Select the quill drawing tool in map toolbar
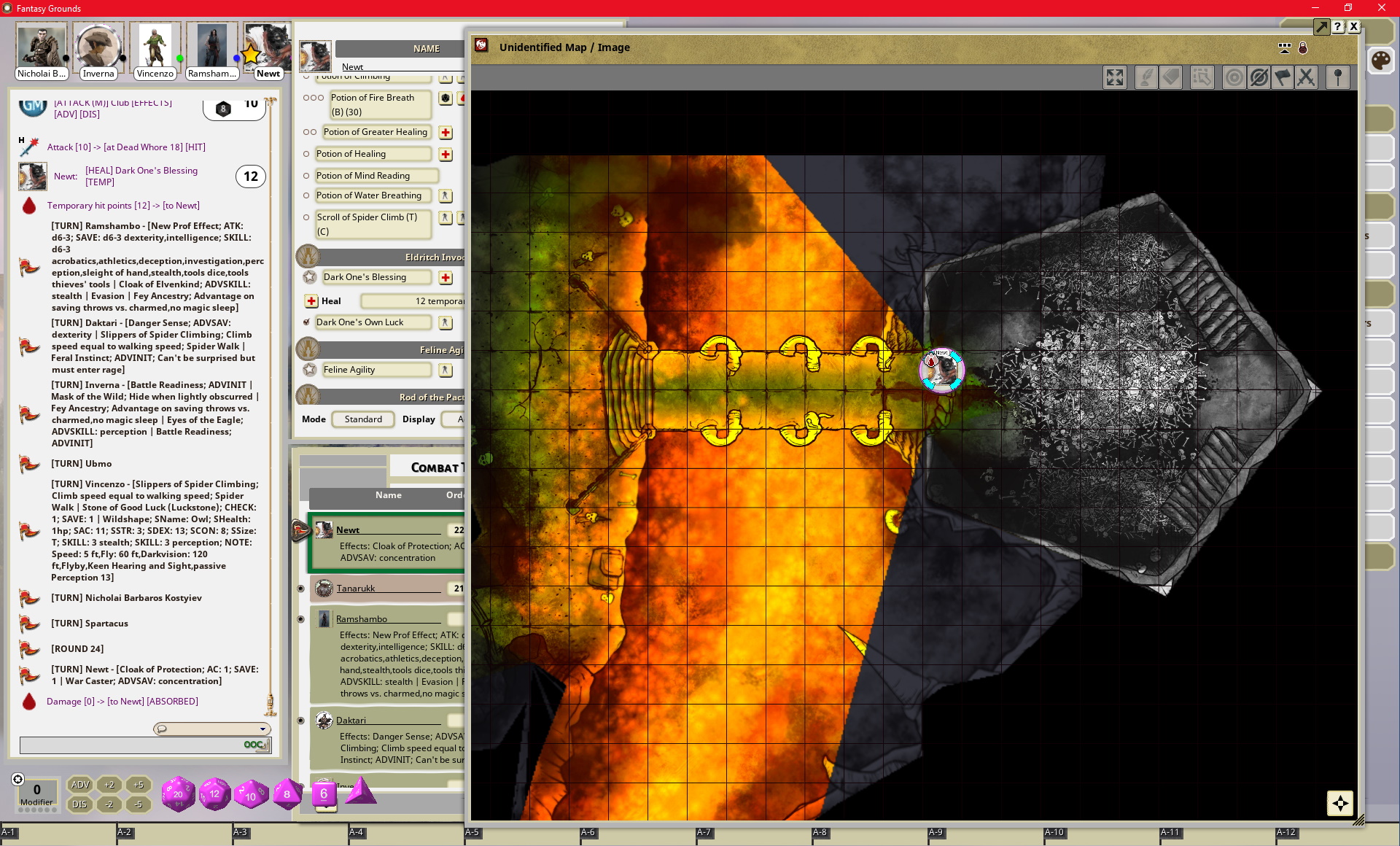The image size is (1400, 846). [1146, 77]
